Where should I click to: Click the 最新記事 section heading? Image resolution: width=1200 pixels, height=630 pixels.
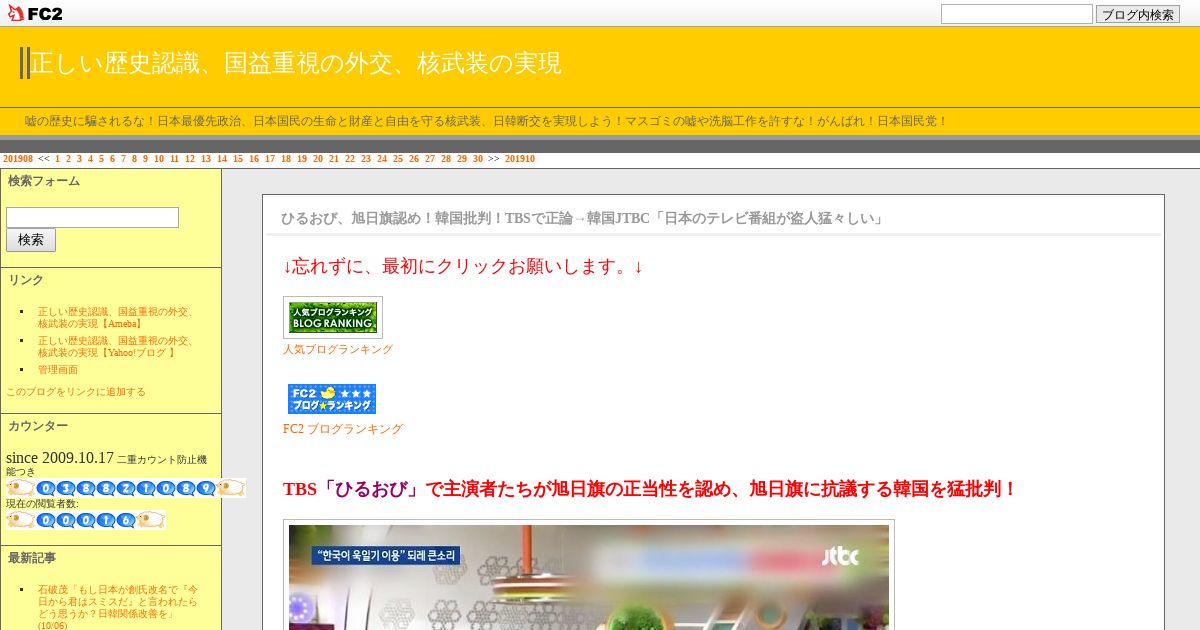click(32, 558)
